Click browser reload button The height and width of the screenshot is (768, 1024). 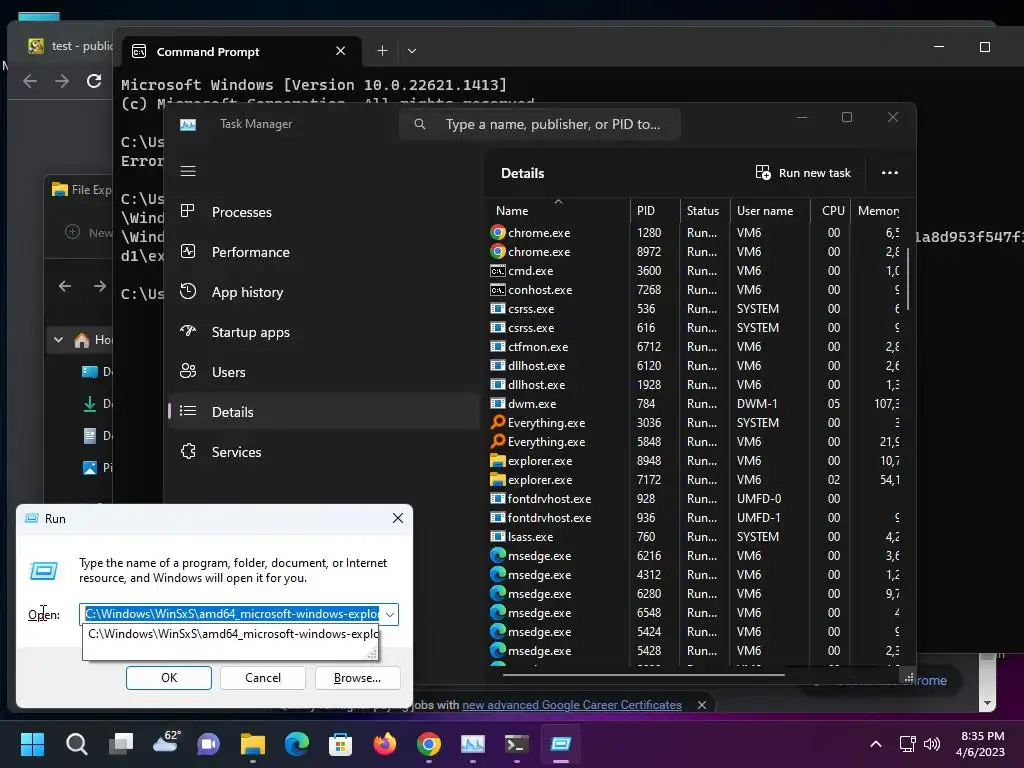pyautogui.click(x=94, y=81)
